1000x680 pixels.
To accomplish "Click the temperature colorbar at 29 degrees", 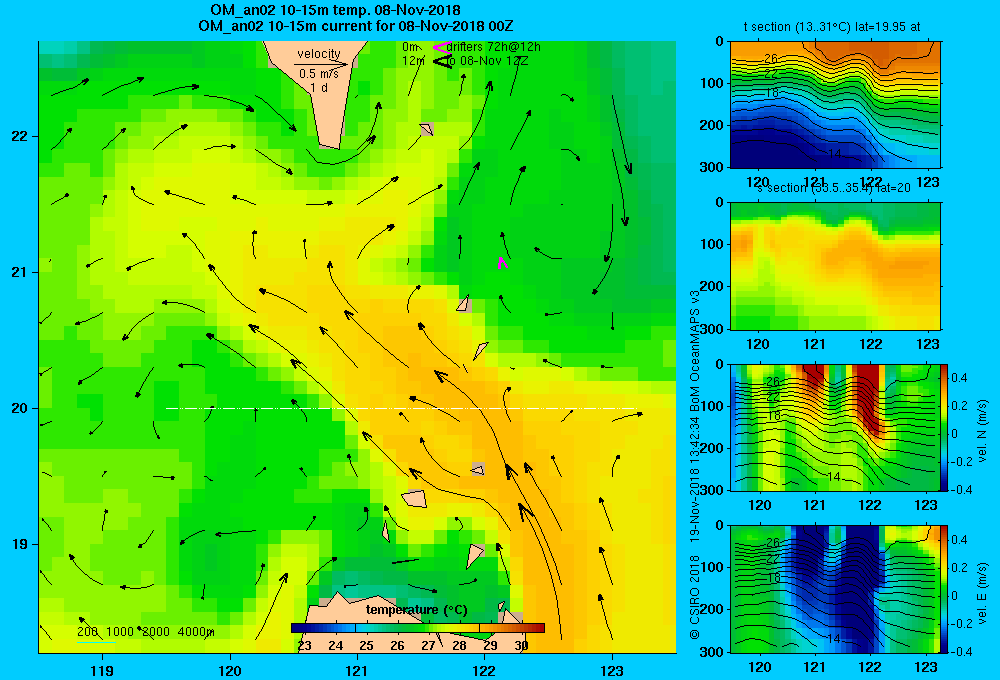I will [x=491, y=628].
